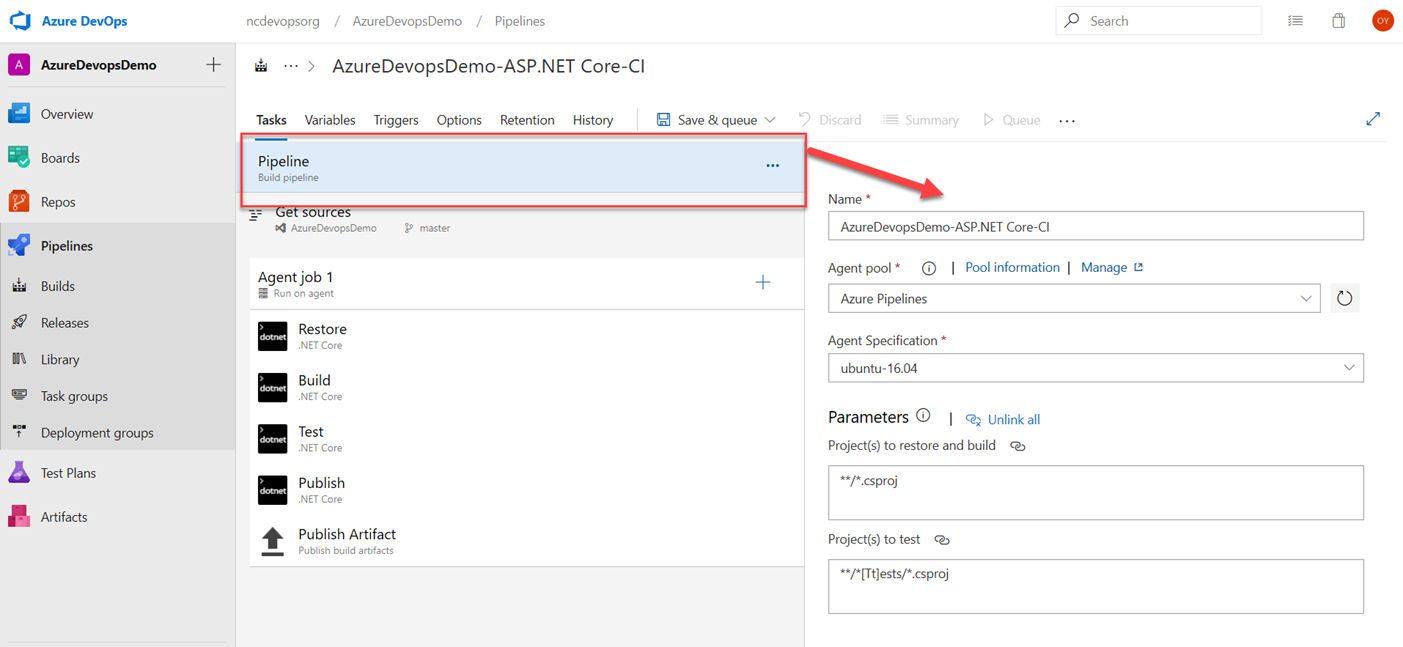The height and width of the screenshot is (647, 1403).
Task: Switch to the Tasks tab
Action: coord(271,120)
